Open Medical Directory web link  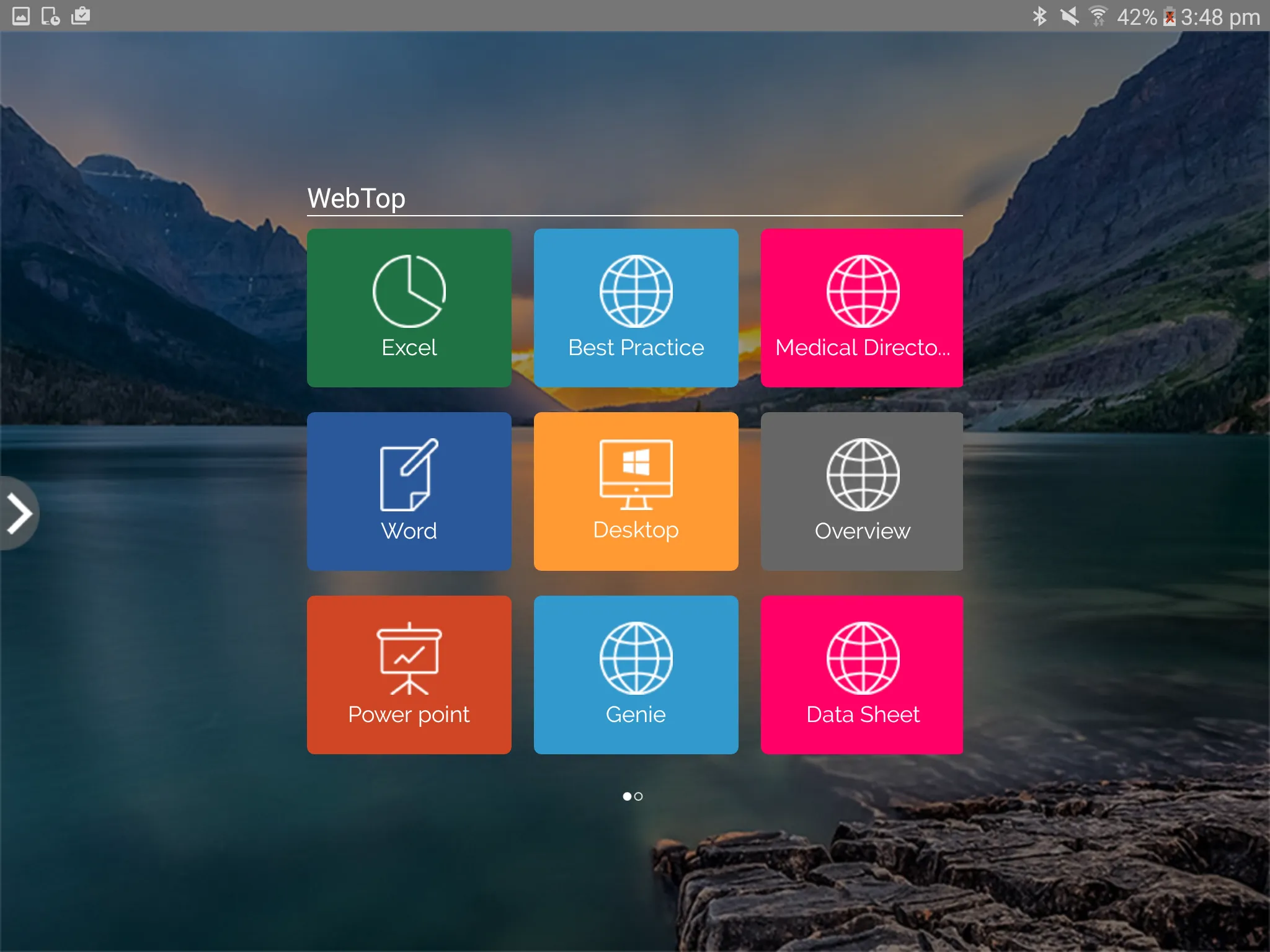click(x=862, y=307)
